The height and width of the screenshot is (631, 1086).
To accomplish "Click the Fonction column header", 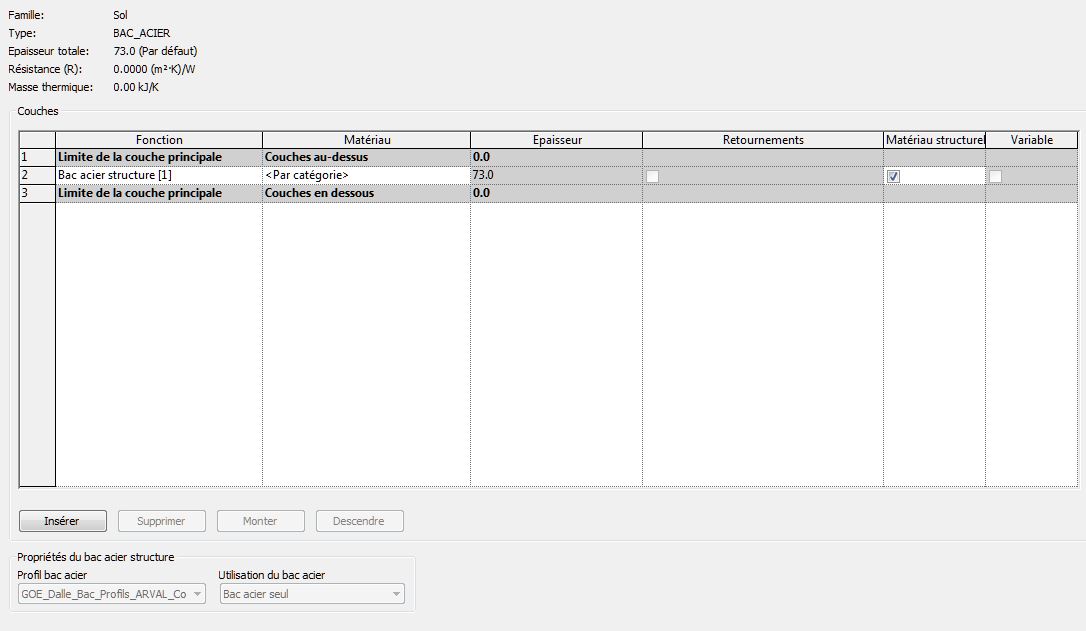I will tap(159, 140).
